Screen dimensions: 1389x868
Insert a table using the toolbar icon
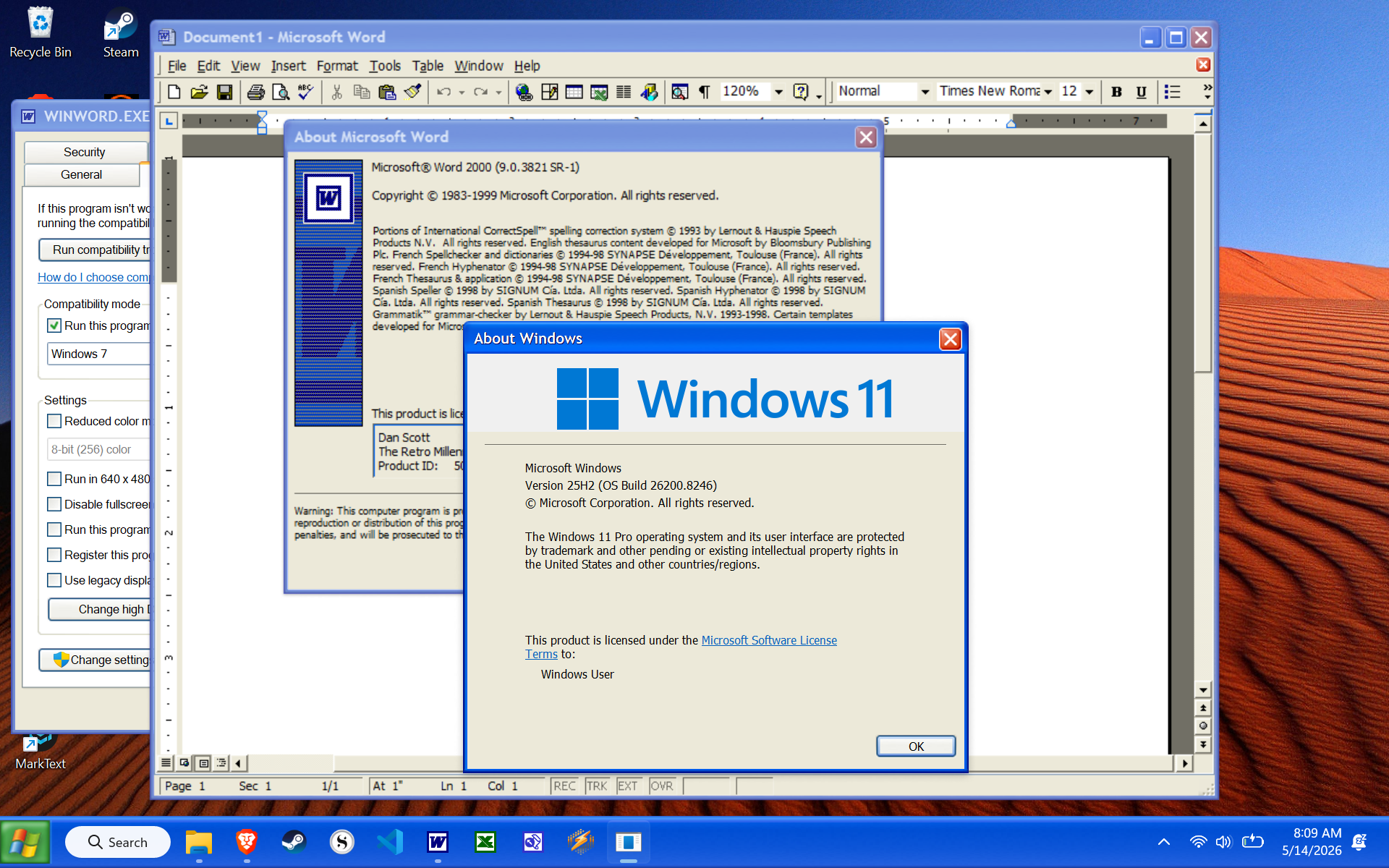click(574, 92)
